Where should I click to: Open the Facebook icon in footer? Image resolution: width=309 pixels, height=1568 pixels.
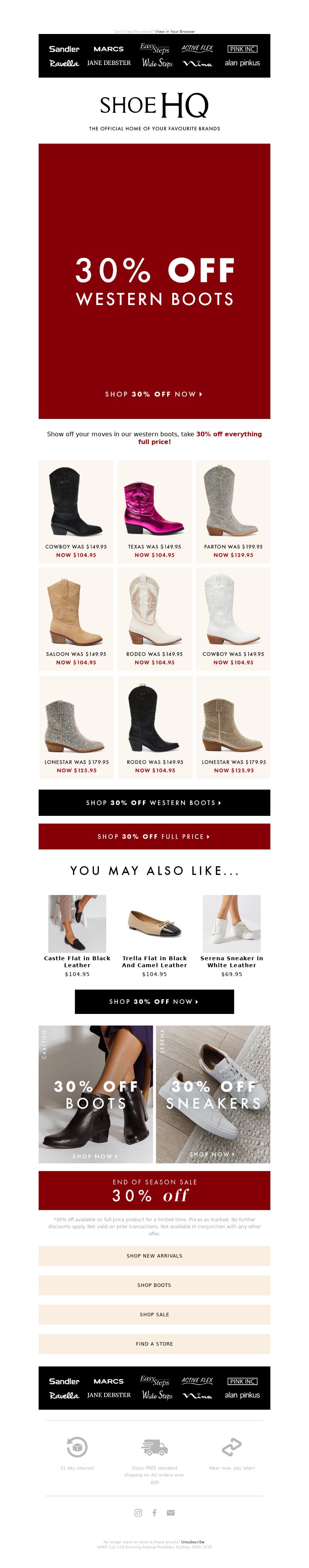154,1513
